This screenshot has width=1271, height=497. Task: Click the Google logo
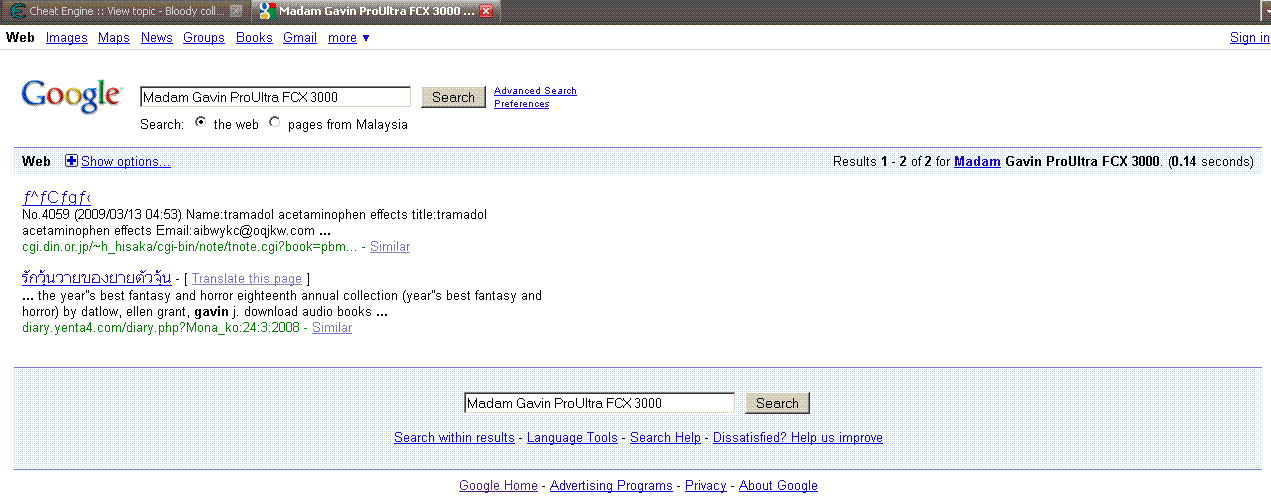[71, 95]
